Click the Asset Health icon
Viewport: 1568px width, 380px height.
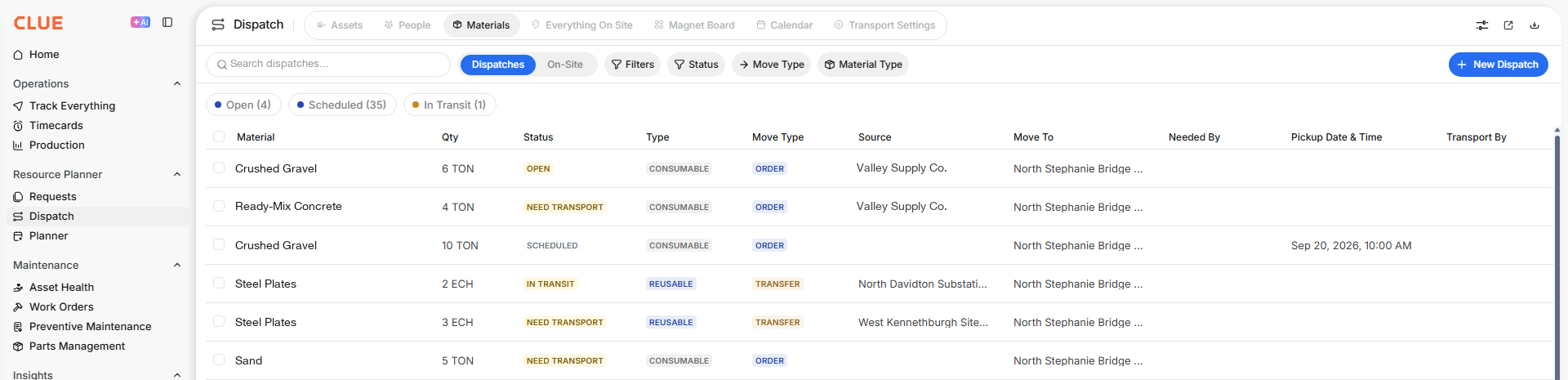18,288
